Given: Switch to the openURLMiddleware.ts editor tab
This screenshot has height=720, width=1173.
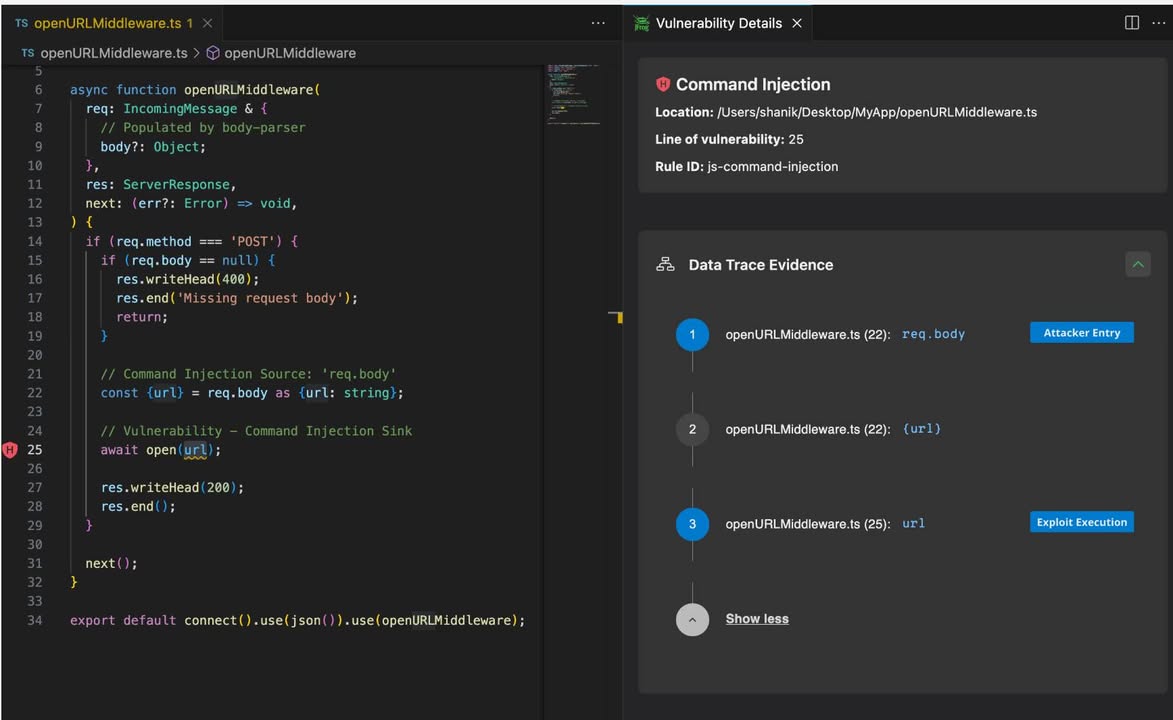Looking at the screenshot, I should (110, 22).
